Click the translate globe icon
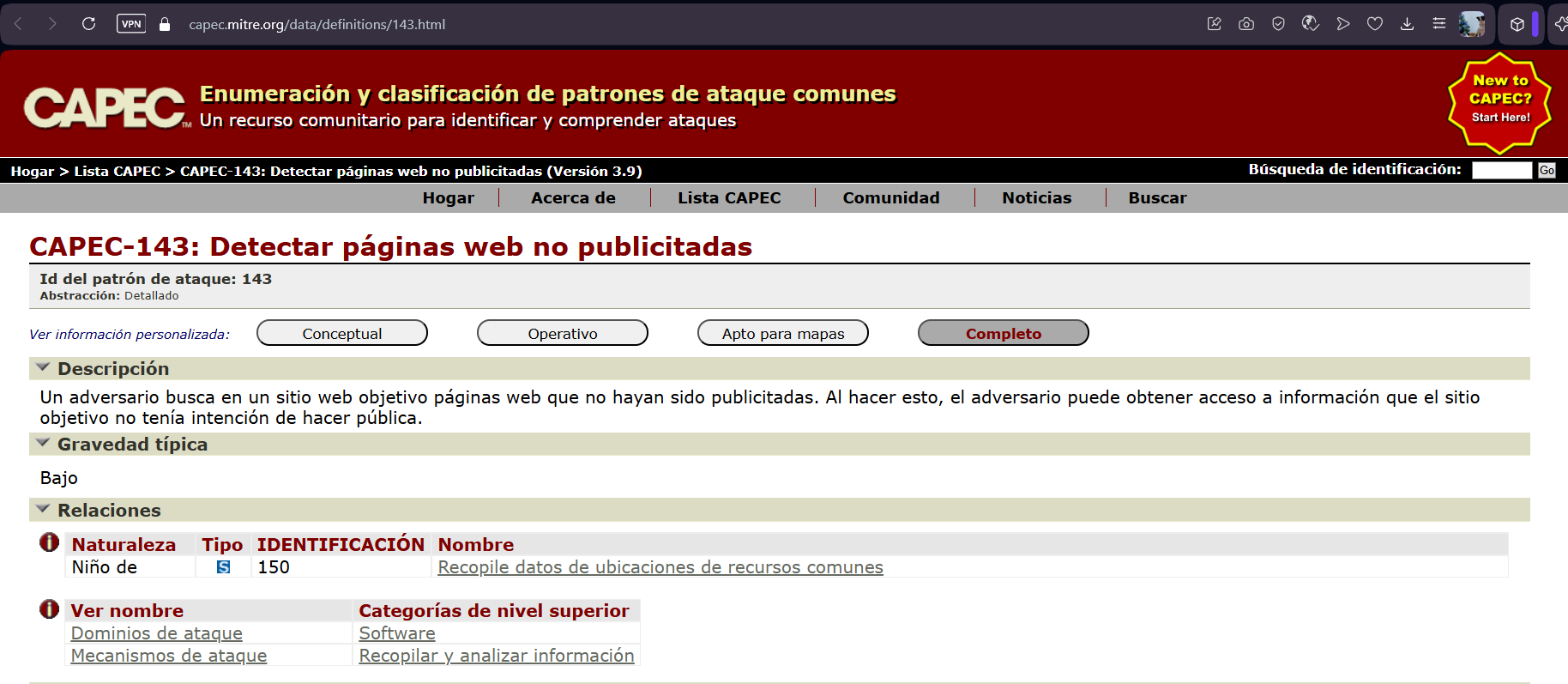The height and width of the screenshot is (684, 1568). click(1310, 24)
